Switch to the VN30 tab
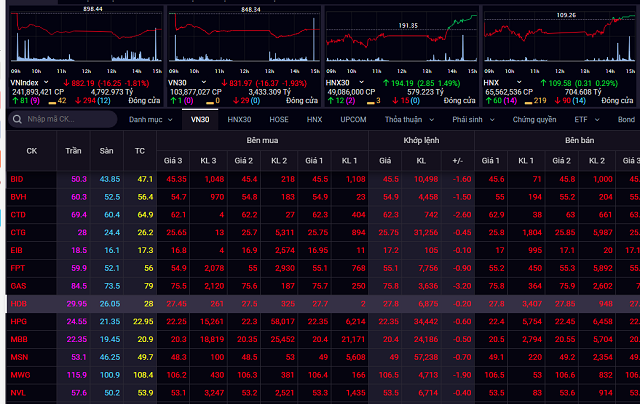 pos(201,120)
